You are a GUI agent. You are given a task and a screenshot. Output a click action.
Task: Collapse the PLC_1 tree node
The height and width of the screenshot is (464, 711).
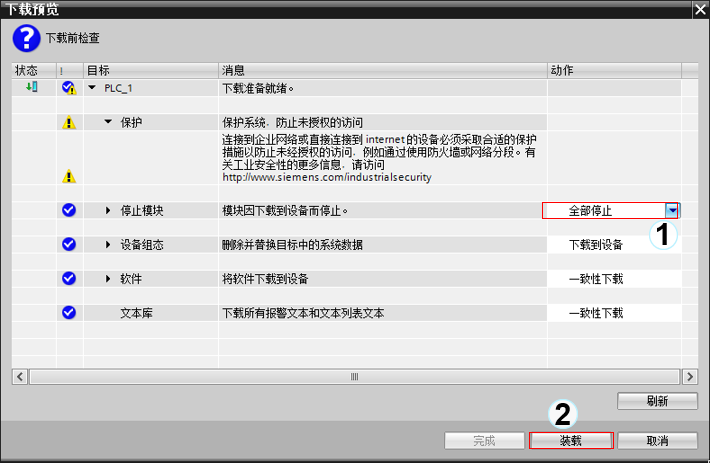[x=93, y=88]
